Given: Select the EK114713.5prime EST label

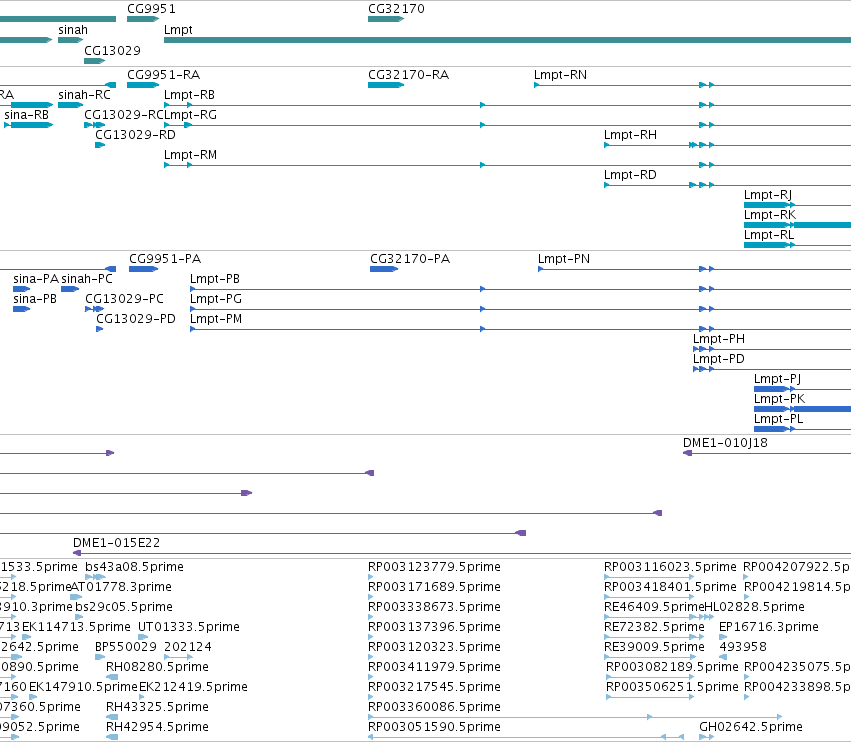Looking at the screenshot, I should (77, 627).
